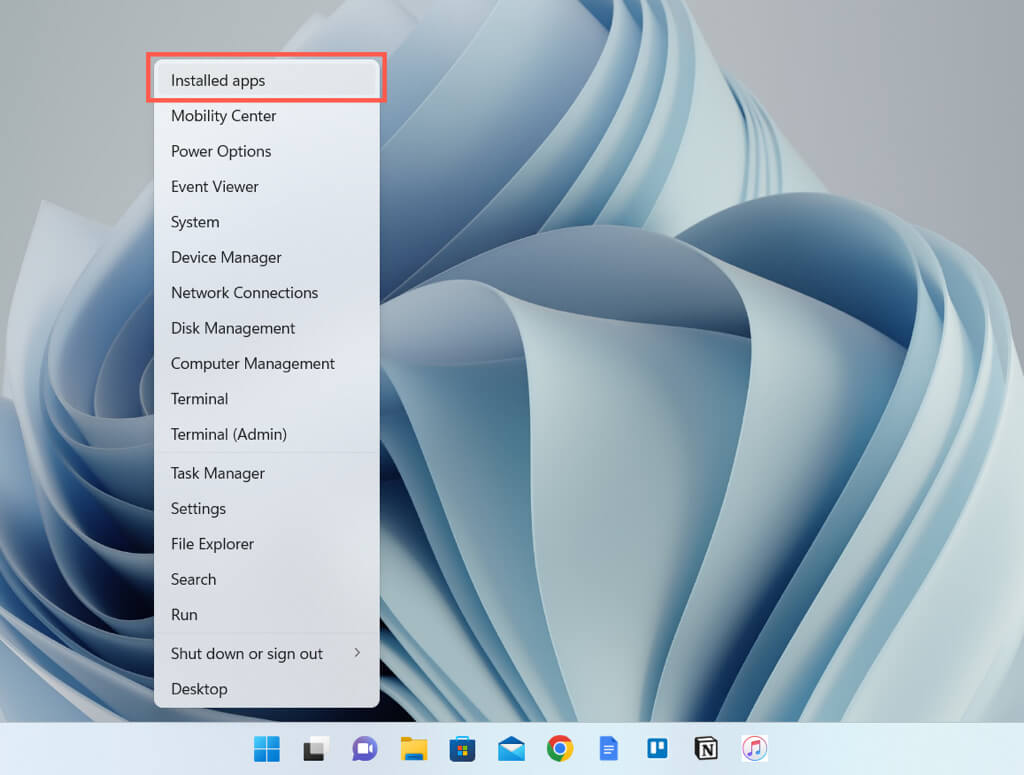The image size is (1024, 775).
Task: Launch iTunes from the taskbar
Action: coord(754,749)
